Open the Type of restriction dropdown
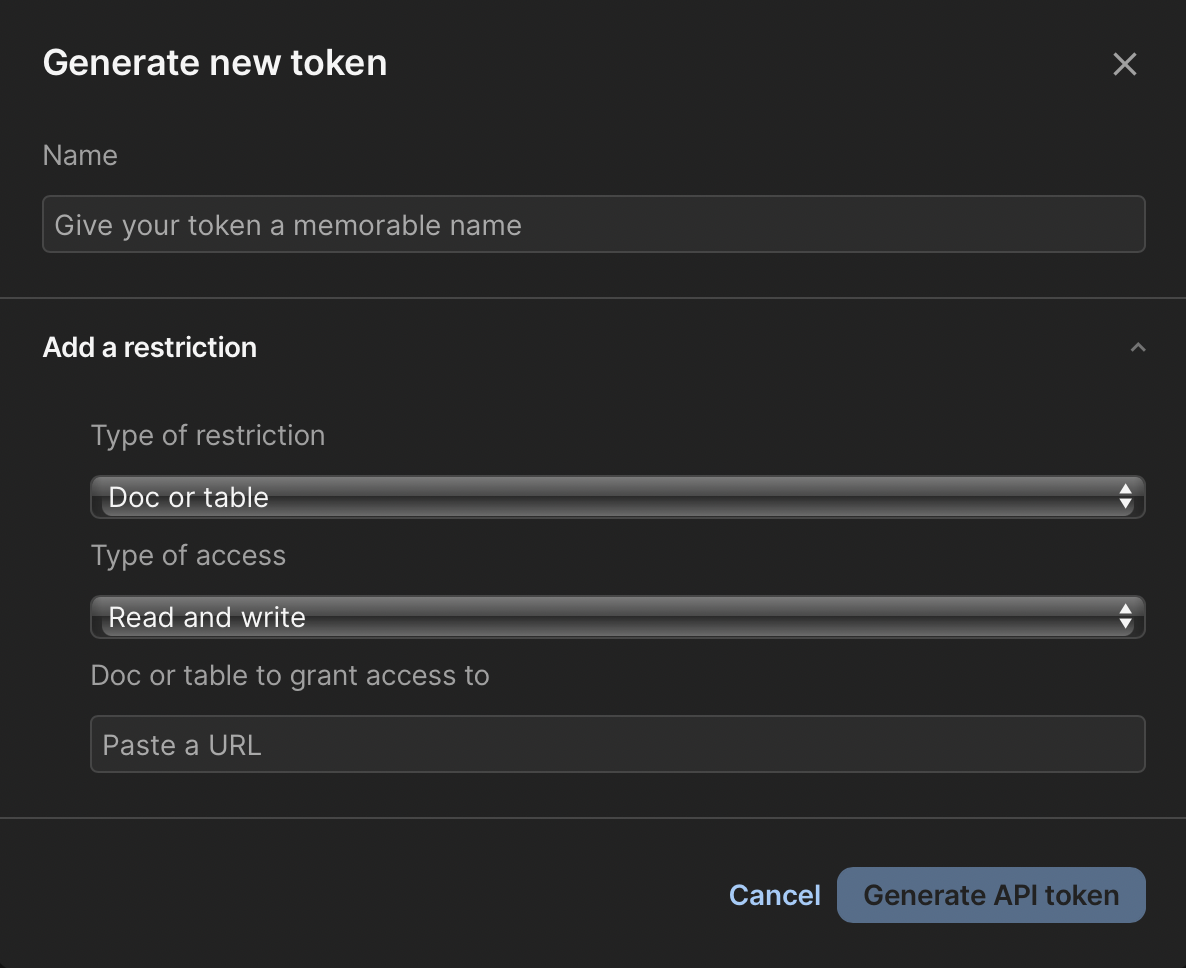The height and width of the screenshot is (968, 1186). coord(617,497)
